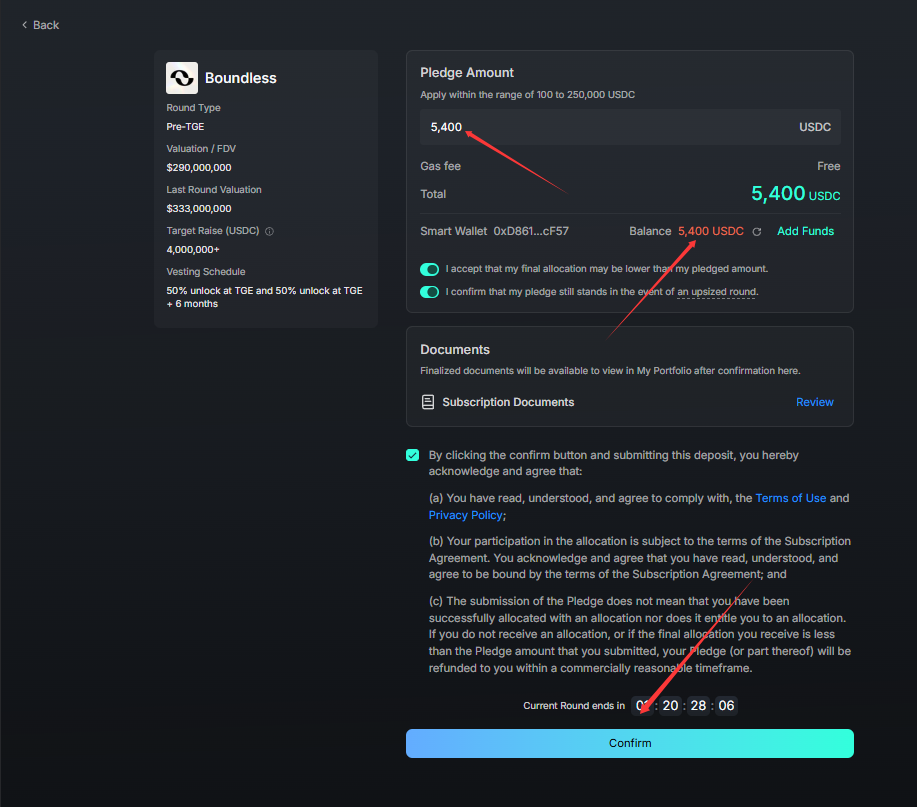Click the countdown timer seconds digits 06
This screenshot has width=917, height=807.
pyautogui.click(x=726, y=706)
